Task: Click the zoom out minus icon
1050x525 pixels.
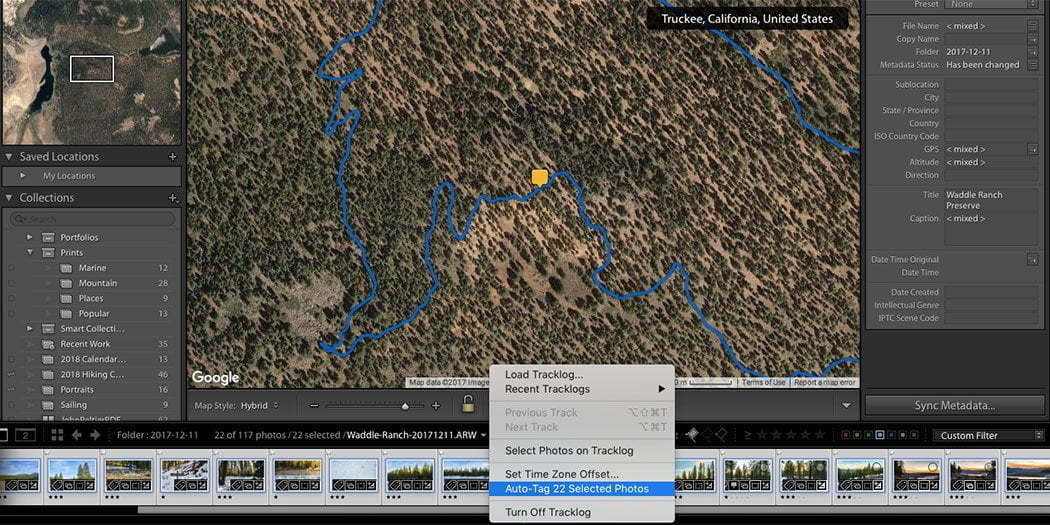Action: point(314,406)
